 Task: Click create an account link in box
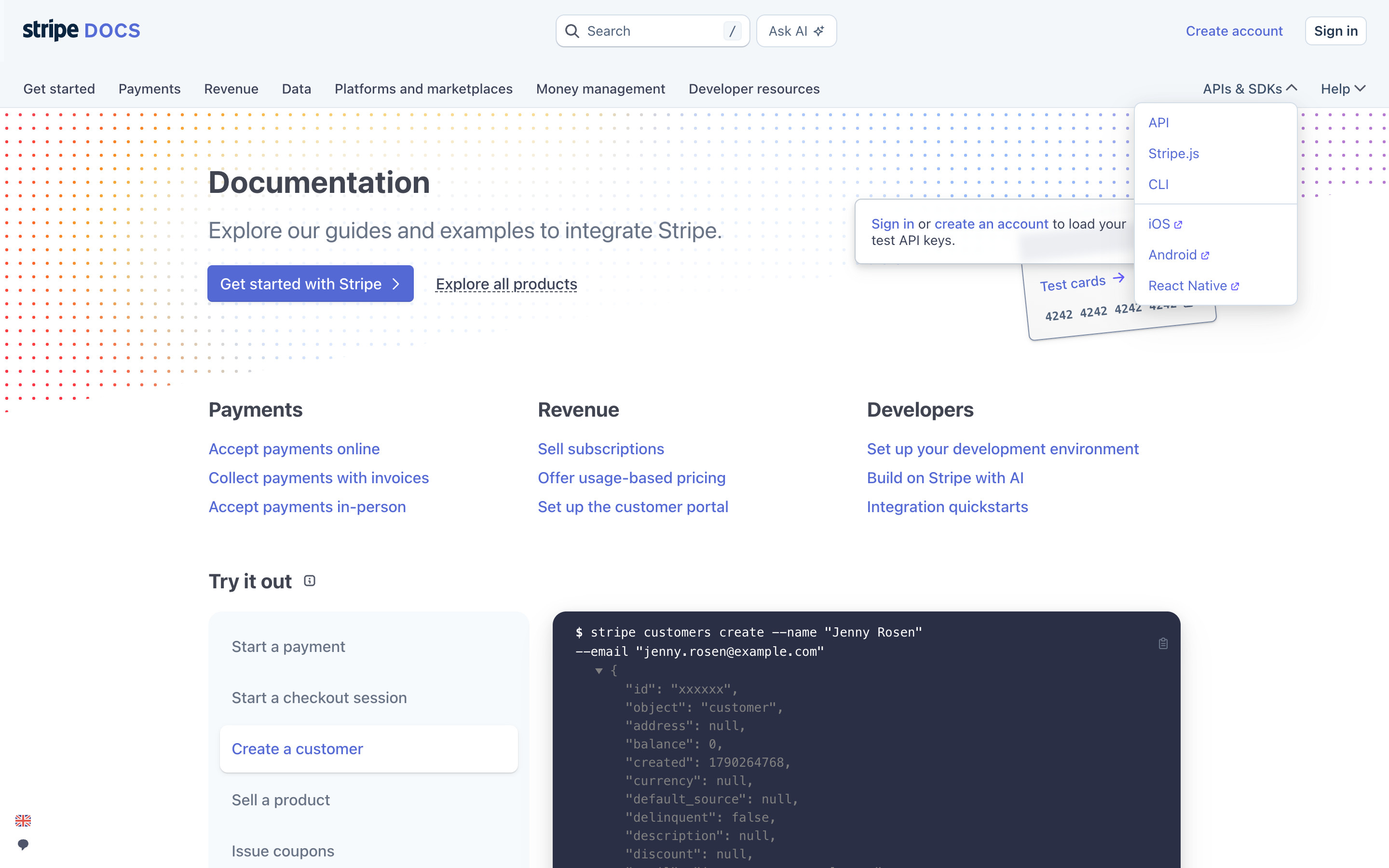coord(991,224)
